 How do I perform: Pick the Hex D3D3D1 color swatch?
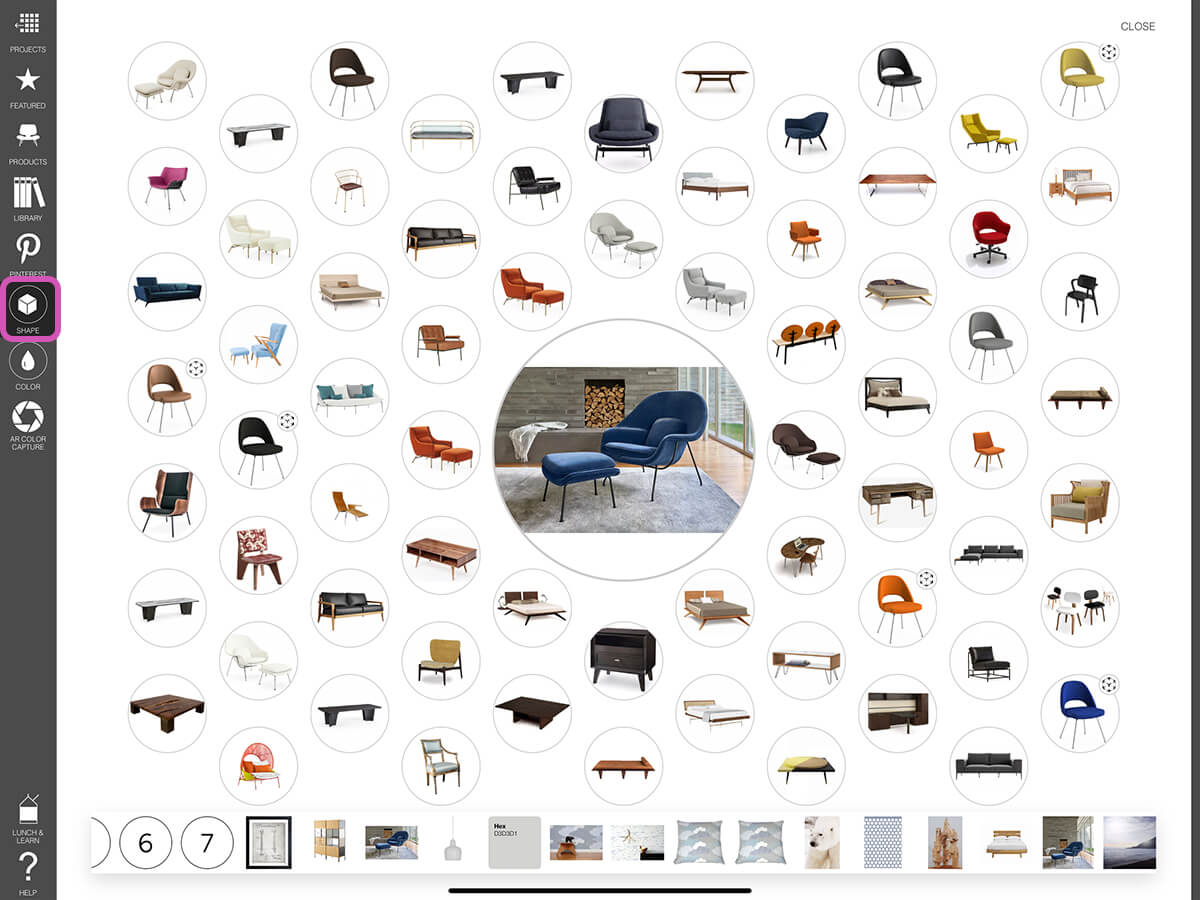(x=514, y=843)
